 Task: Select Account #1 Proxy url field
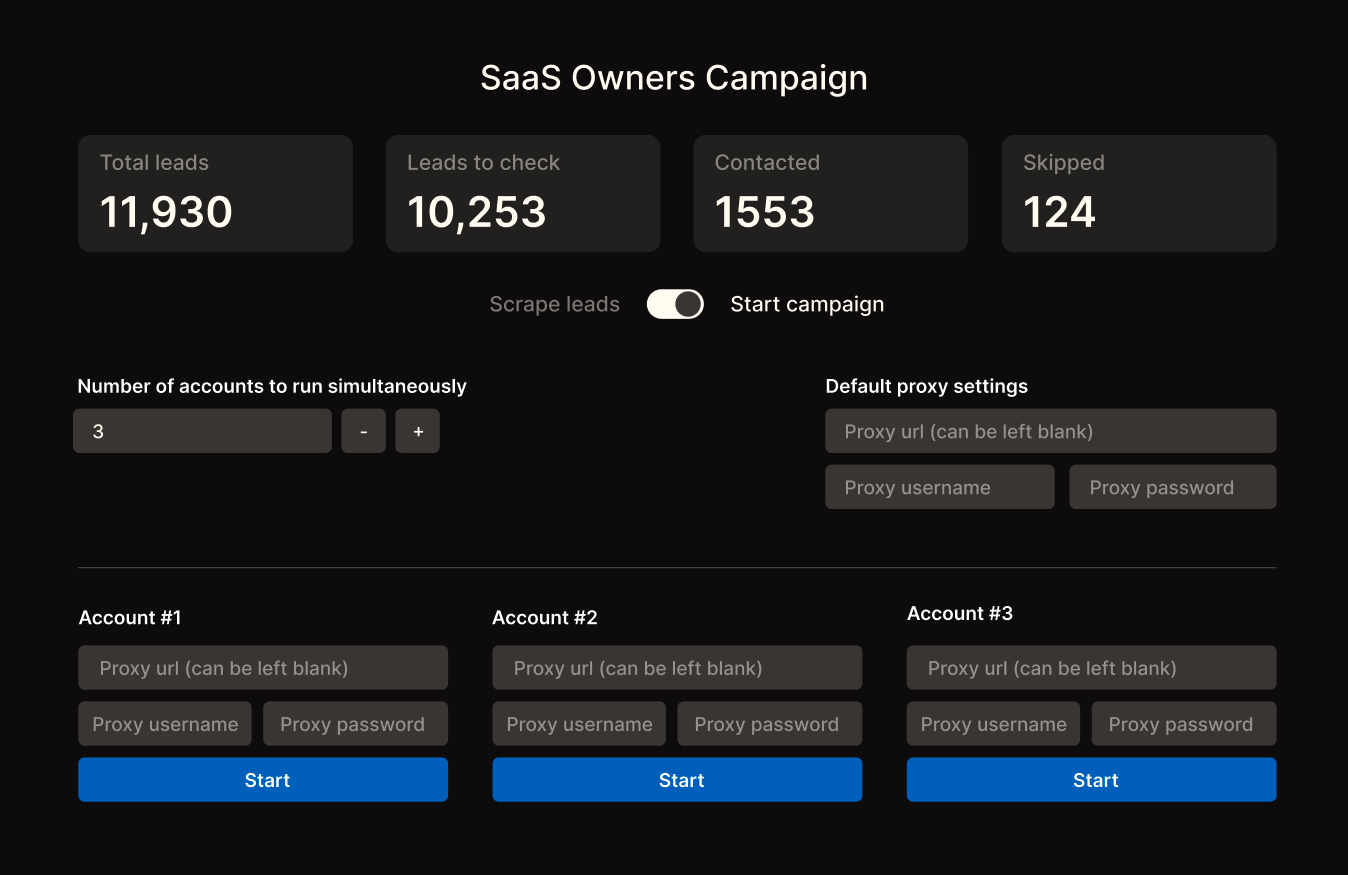263,668
